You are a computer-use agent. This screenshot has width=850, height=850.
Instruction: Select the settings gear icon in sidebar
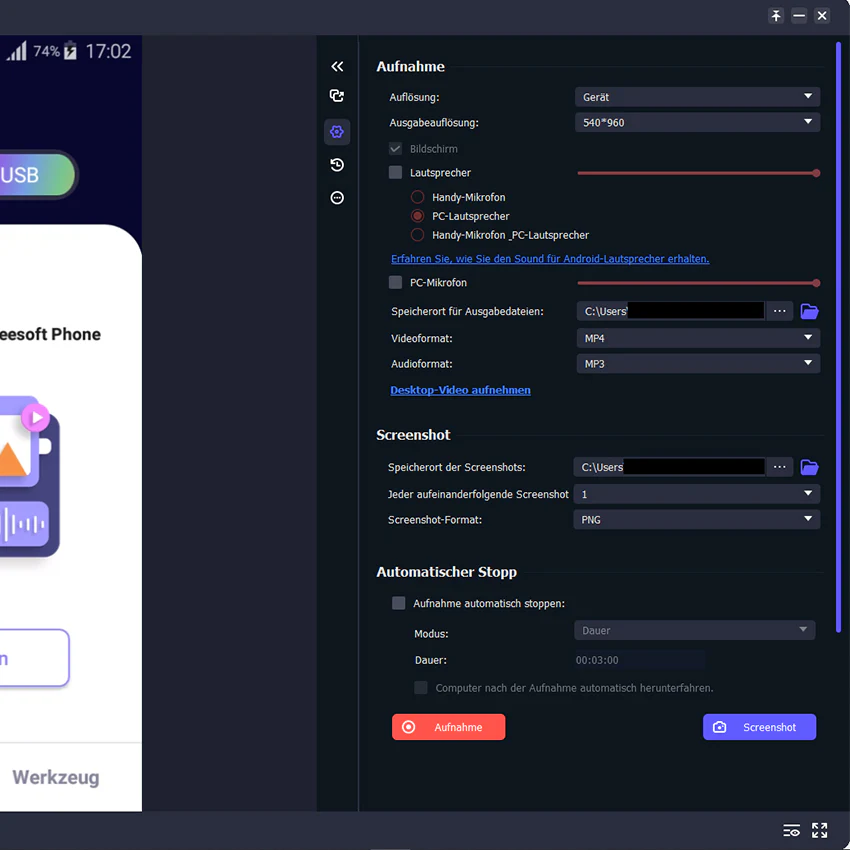point(337,132)
